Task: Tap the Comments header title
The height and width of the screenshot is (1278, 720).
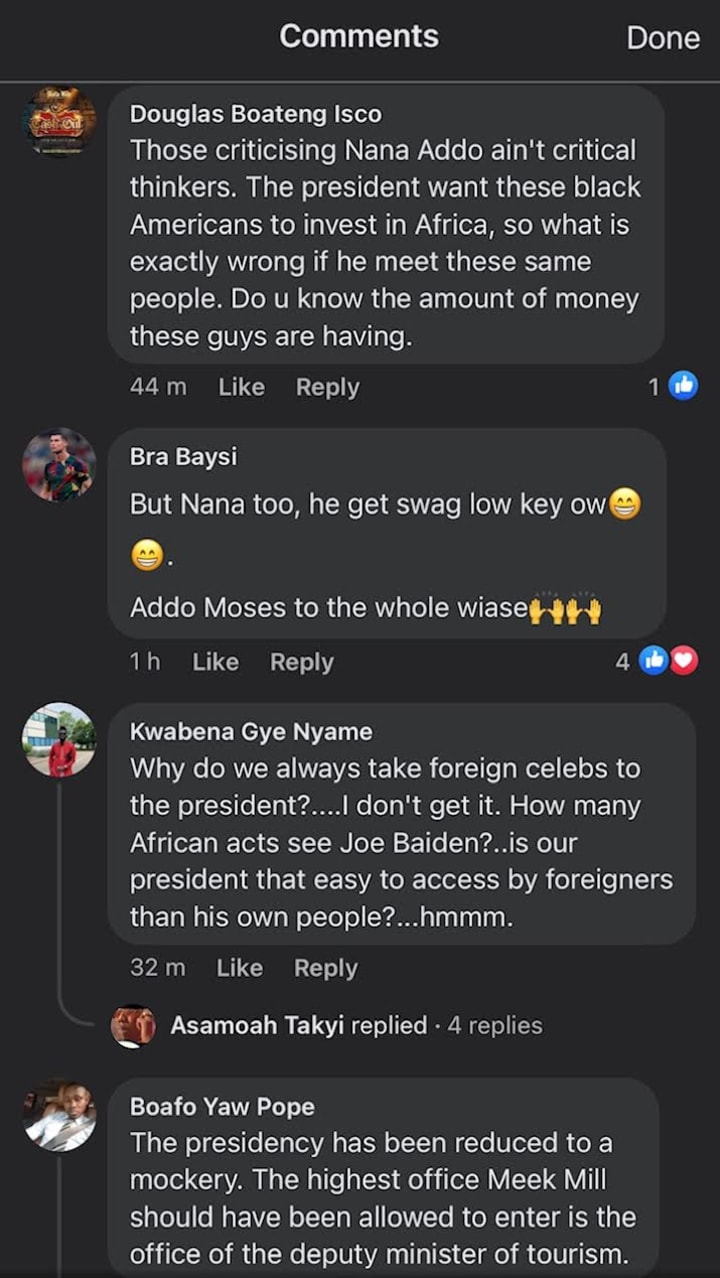Action: 359,37
